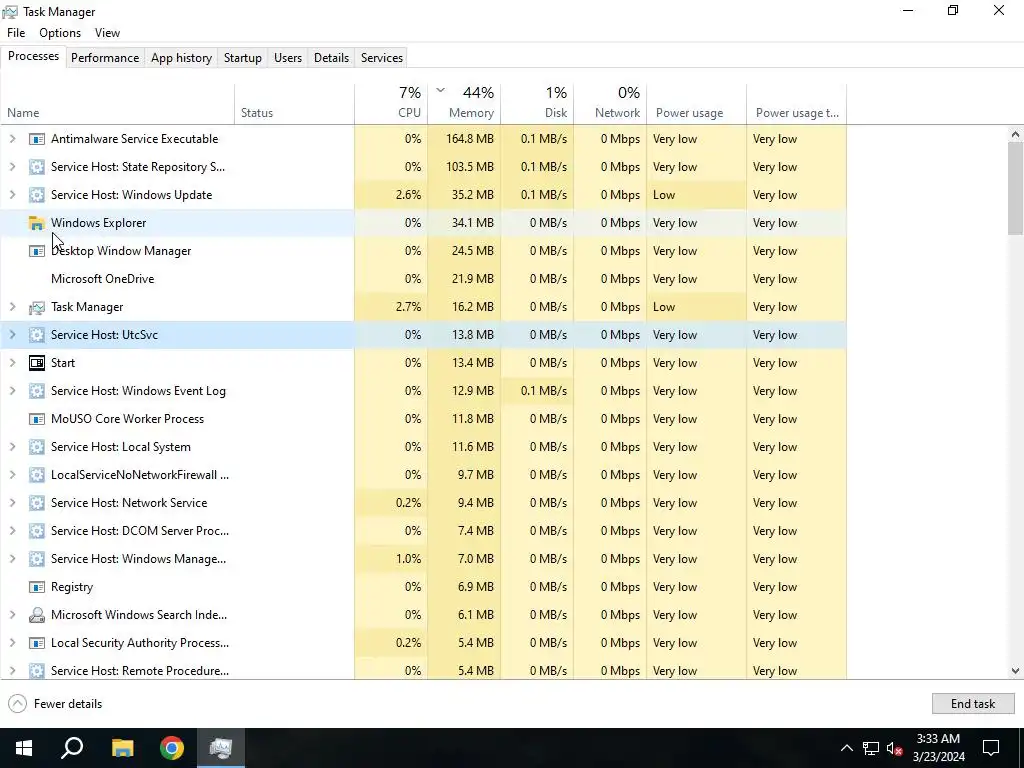This screenshot has width=1024, height=768.
Task: Click the Task Manager taskbar icon
Action: pyautogui.click(x=221, y=748)
